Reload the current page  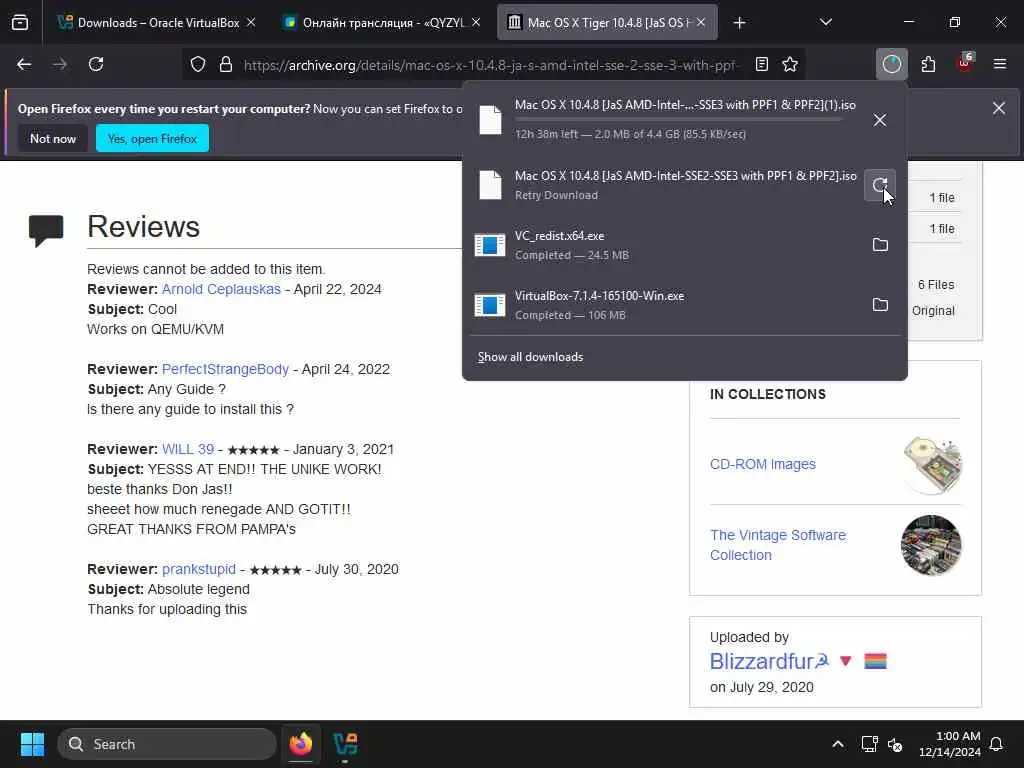point(96,64)
